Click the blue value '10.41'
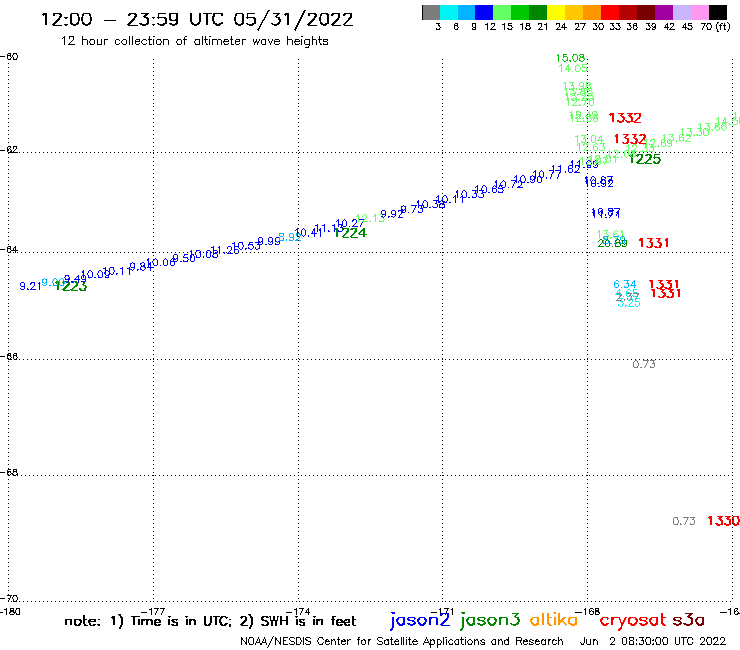Screen dimensions: 740x650 309,232
